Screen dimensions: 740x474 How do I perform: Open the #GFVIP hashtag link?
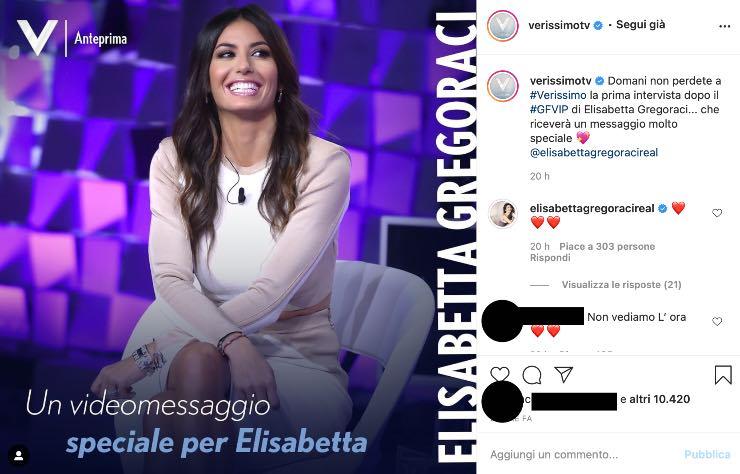coord(549,109)
